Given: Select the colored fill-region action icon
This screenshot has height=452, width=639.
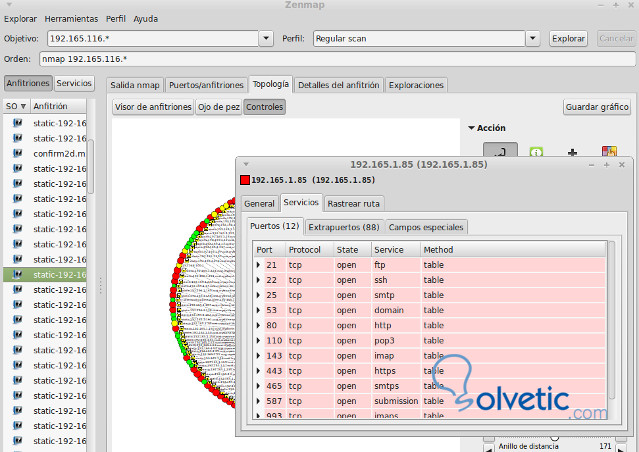Looking at the screenshot, I should pos(609,151).
